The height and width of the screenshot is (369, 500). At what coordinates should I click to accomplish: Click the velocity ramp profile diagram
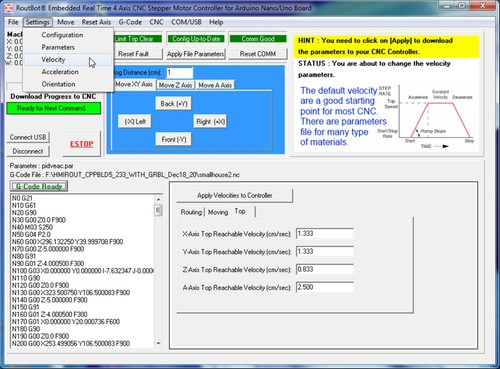(x=426, y=117)
